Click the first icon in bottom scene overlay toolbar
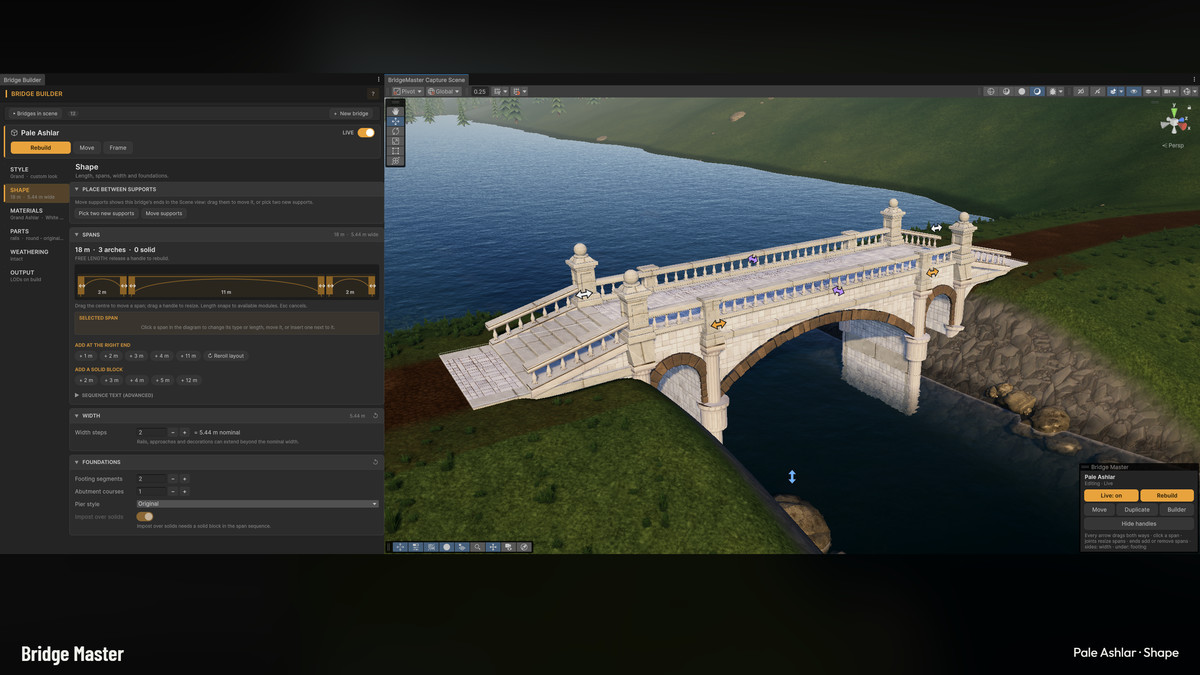 (x=401, y=547)
